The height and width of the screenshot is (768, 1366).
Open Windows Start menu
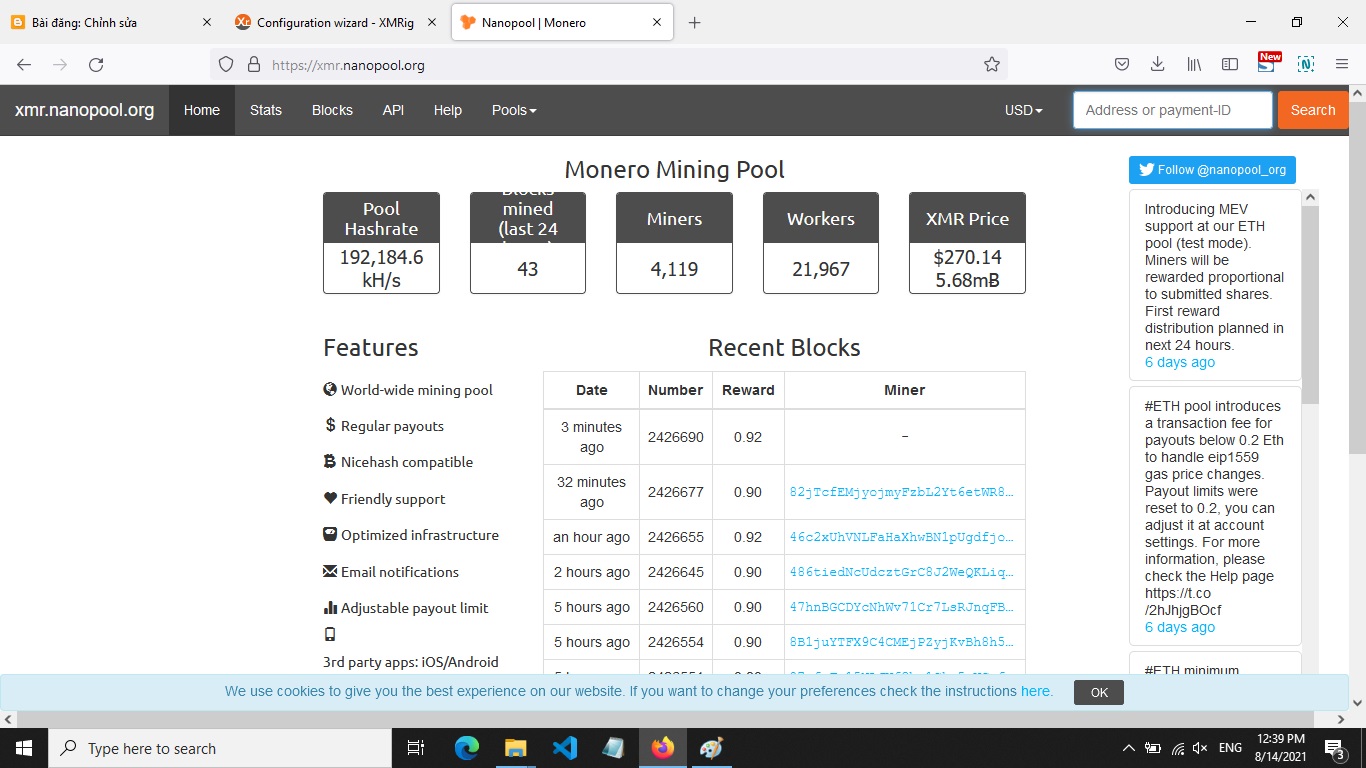24,748
